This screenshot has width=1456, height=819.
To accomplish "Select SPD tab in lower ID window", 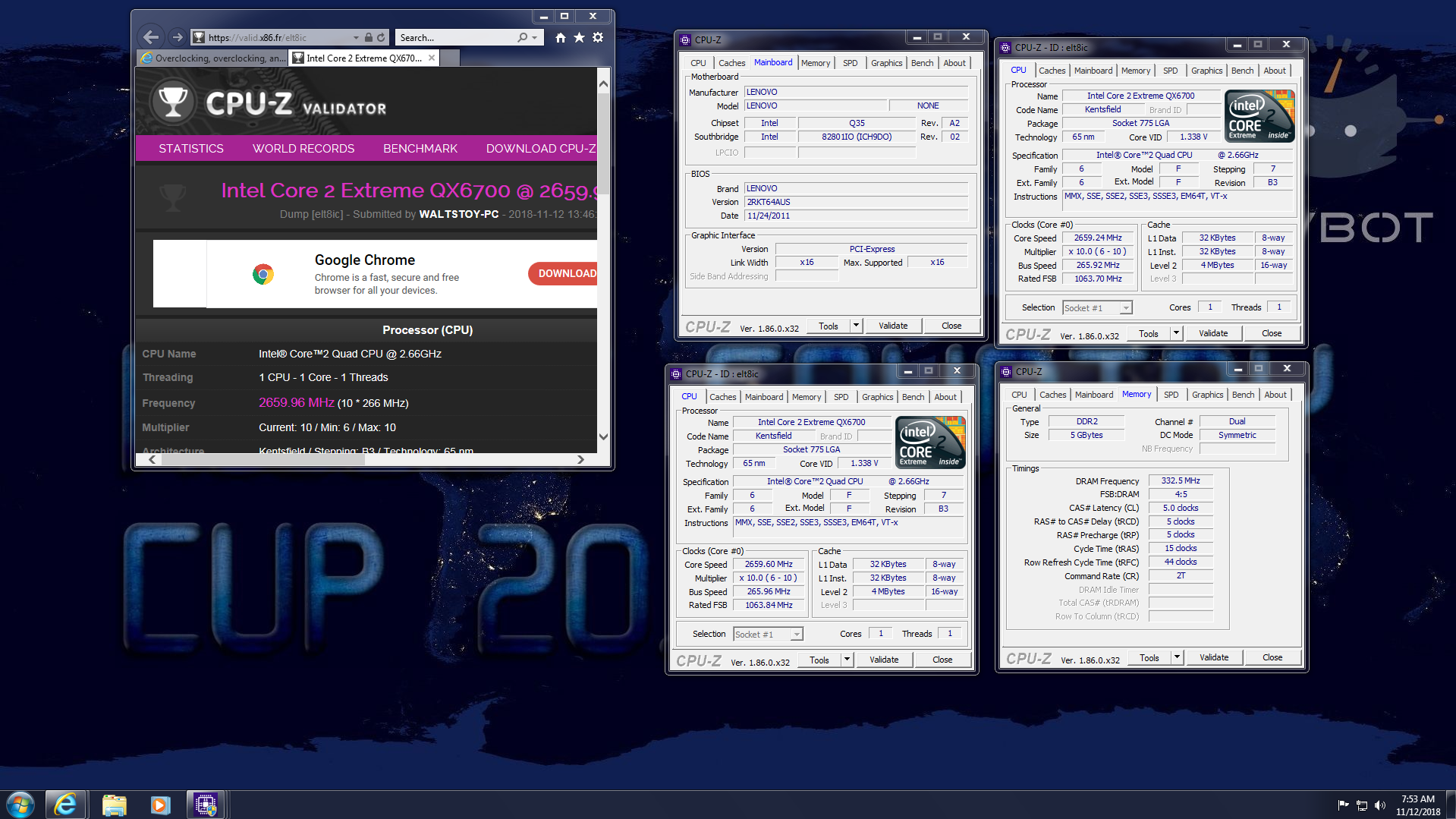I will [x=841, y=397].
